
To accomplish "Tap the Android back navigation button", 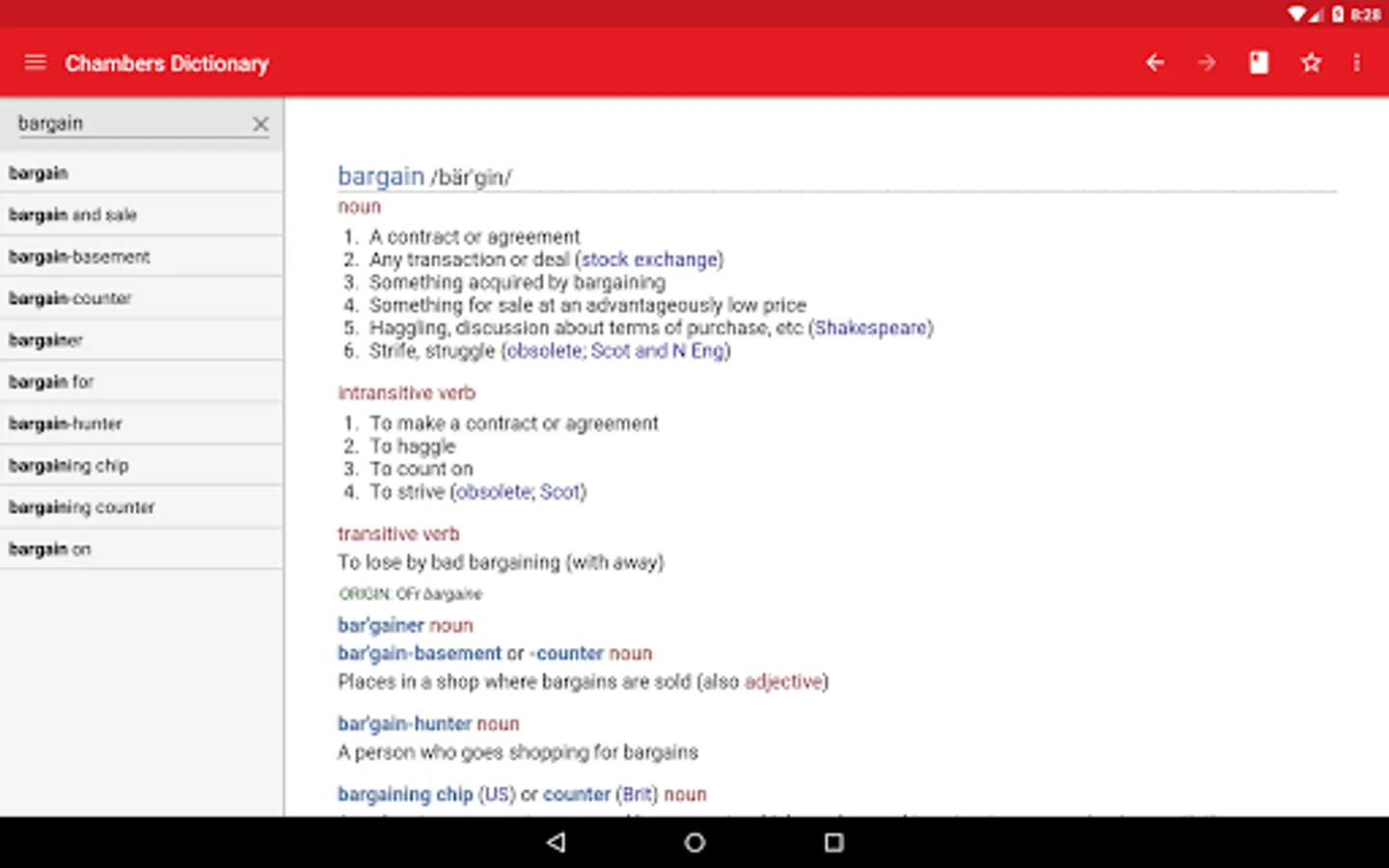I will pos(556,842).
